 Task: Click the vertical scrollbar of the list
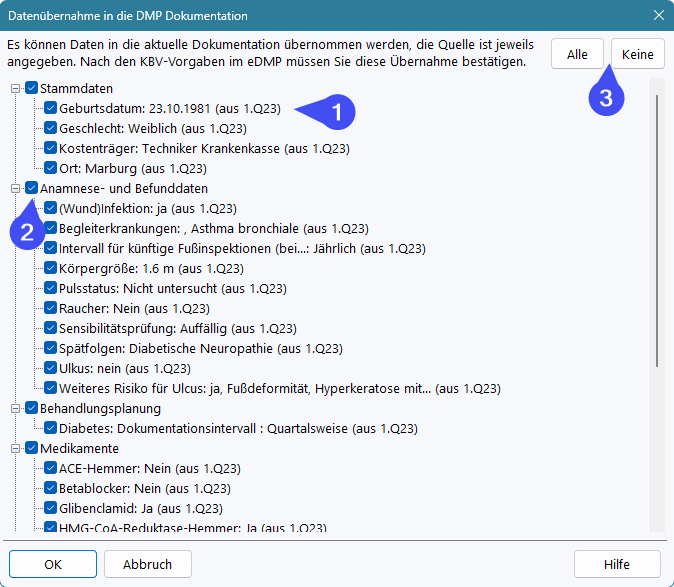657,230
